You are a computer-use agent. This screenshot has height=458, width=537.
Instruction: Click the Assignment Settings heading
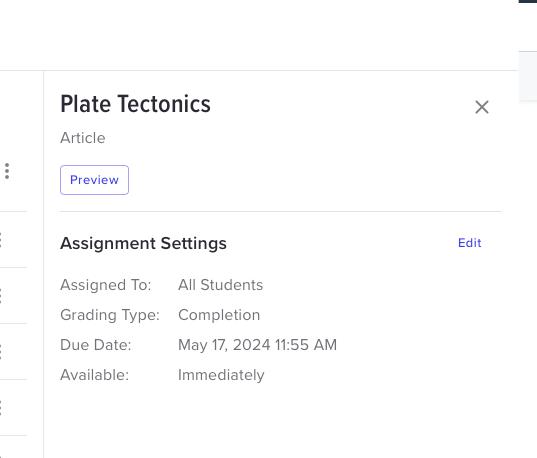tap(143, 244)
